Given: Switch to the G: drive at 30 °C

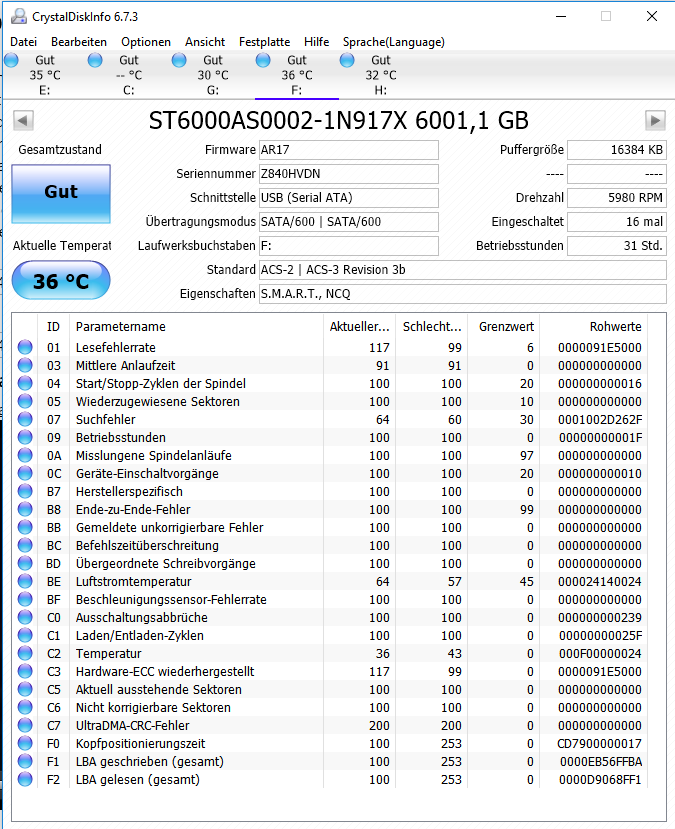Looking at the screenshot, I should coord(212,75).
